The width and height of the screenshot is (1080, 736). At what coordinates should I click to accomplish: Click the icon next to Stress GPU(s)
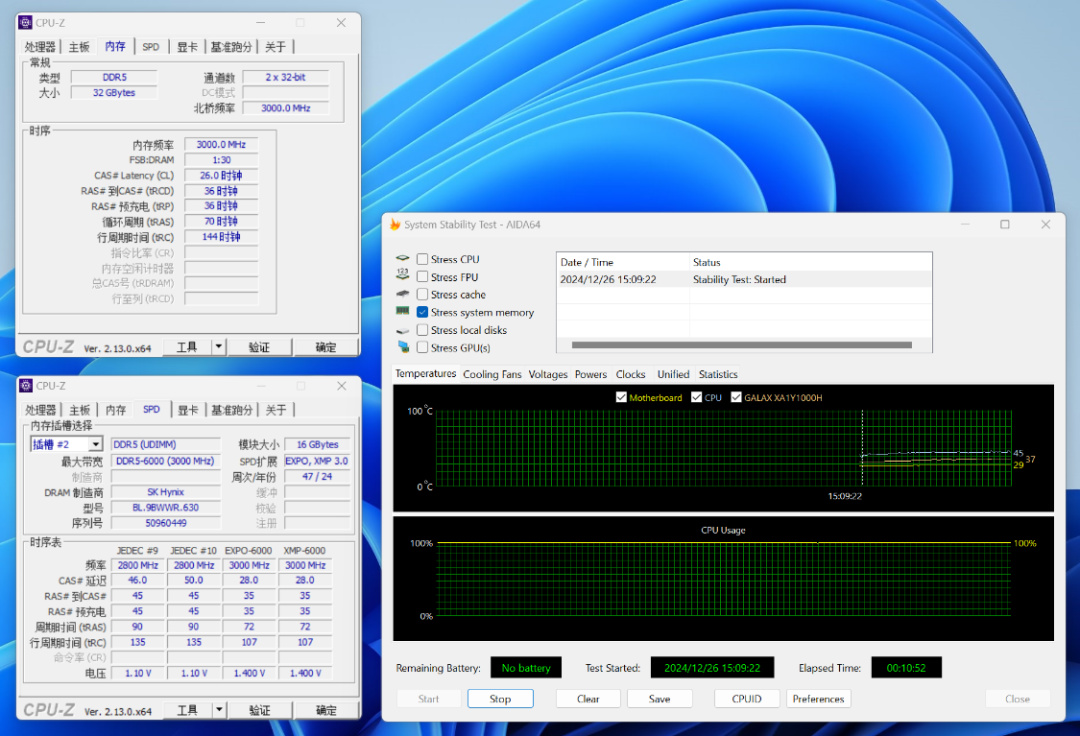click(x=403, y=347)
